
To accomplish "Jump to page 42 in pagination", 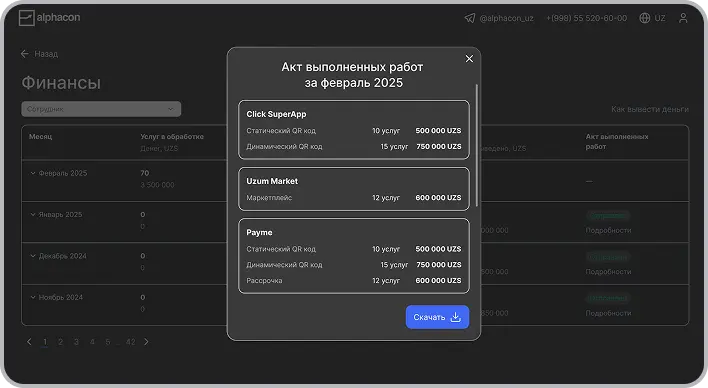I will click(130, 342).
